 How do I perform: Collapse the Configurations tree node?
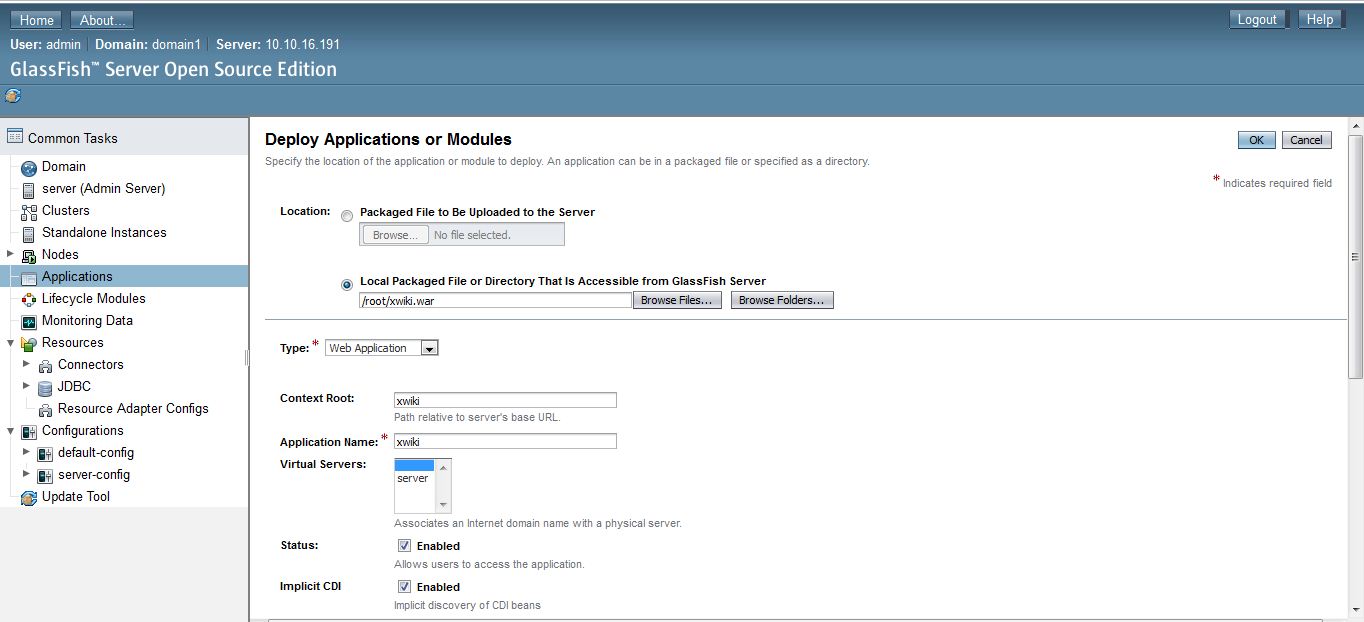coord(10,430)
